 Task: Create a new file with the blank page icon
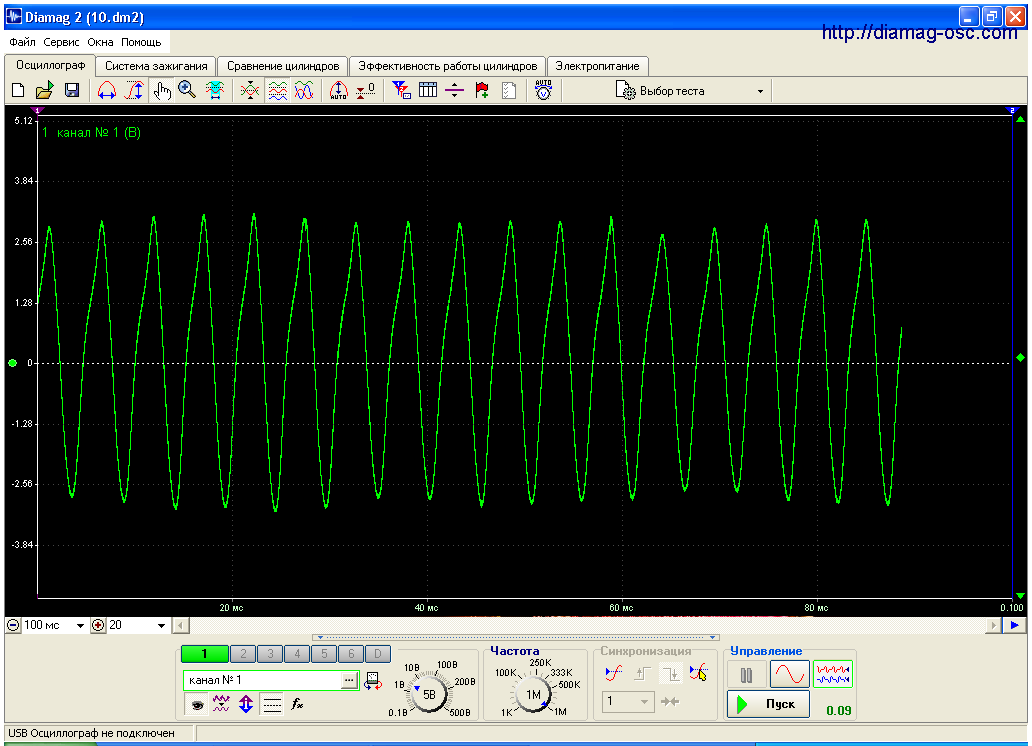(18, 91)
